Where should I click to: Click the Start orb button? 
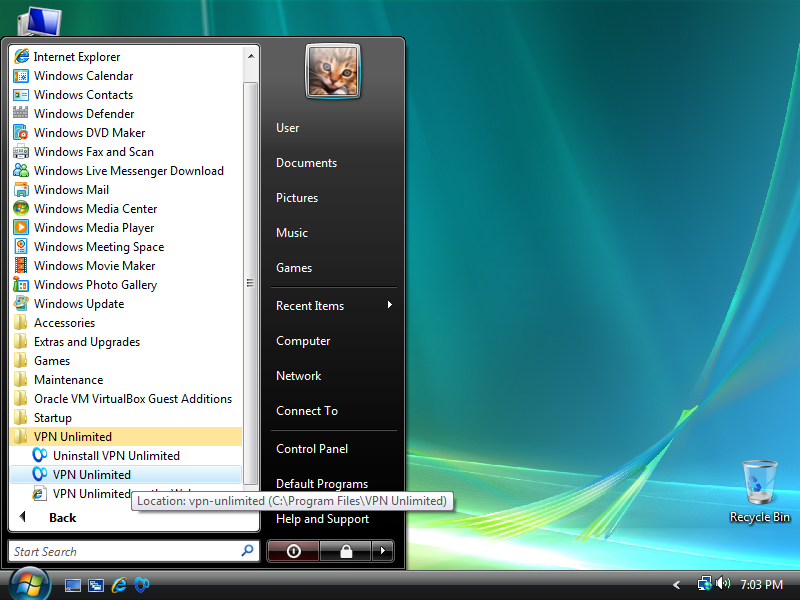click(30, 584)
